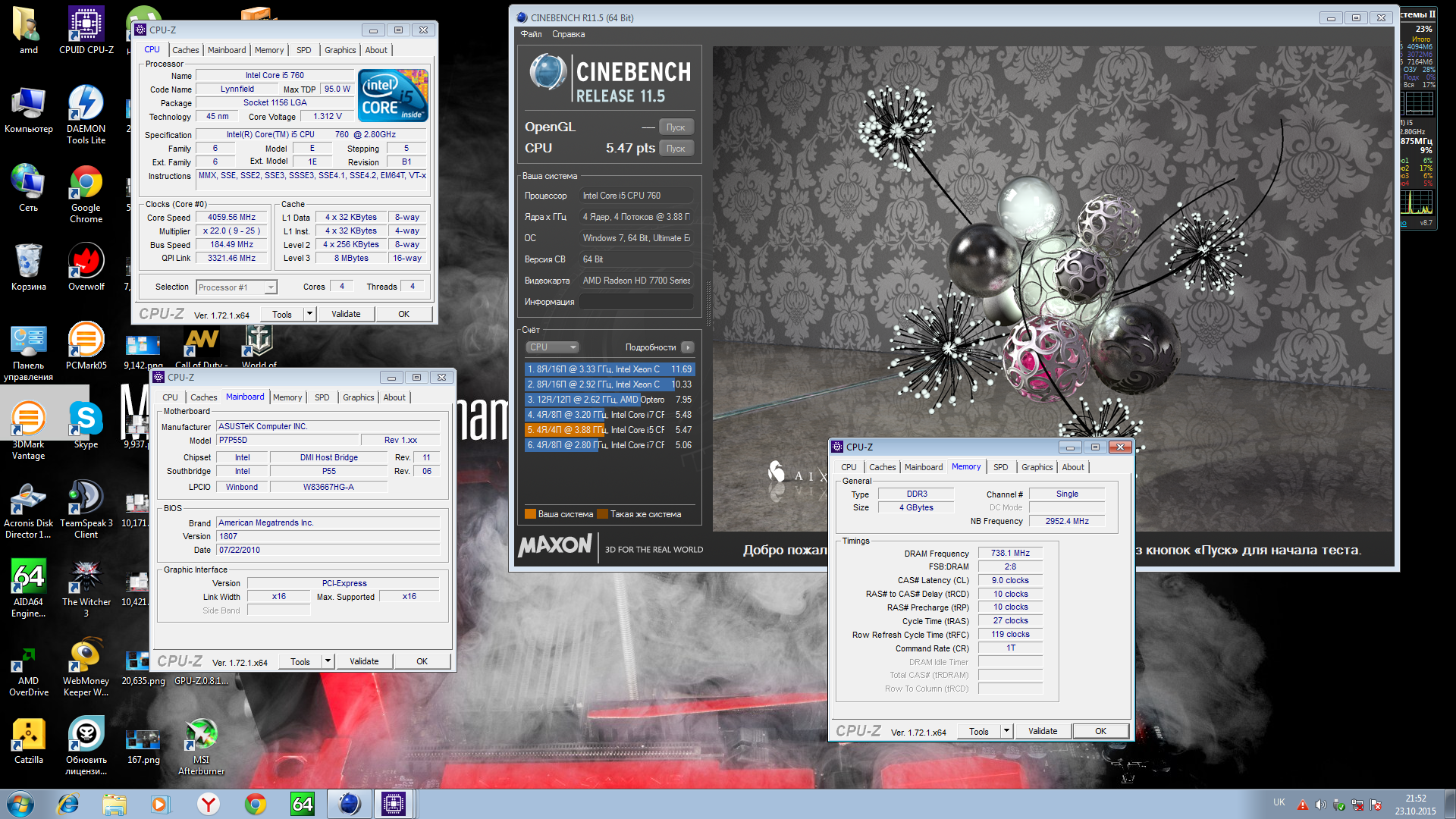Expand Tools dropdown arrow in CPU-Z CPU window
Screen dimensions: 1456x819
pos(309,314)
